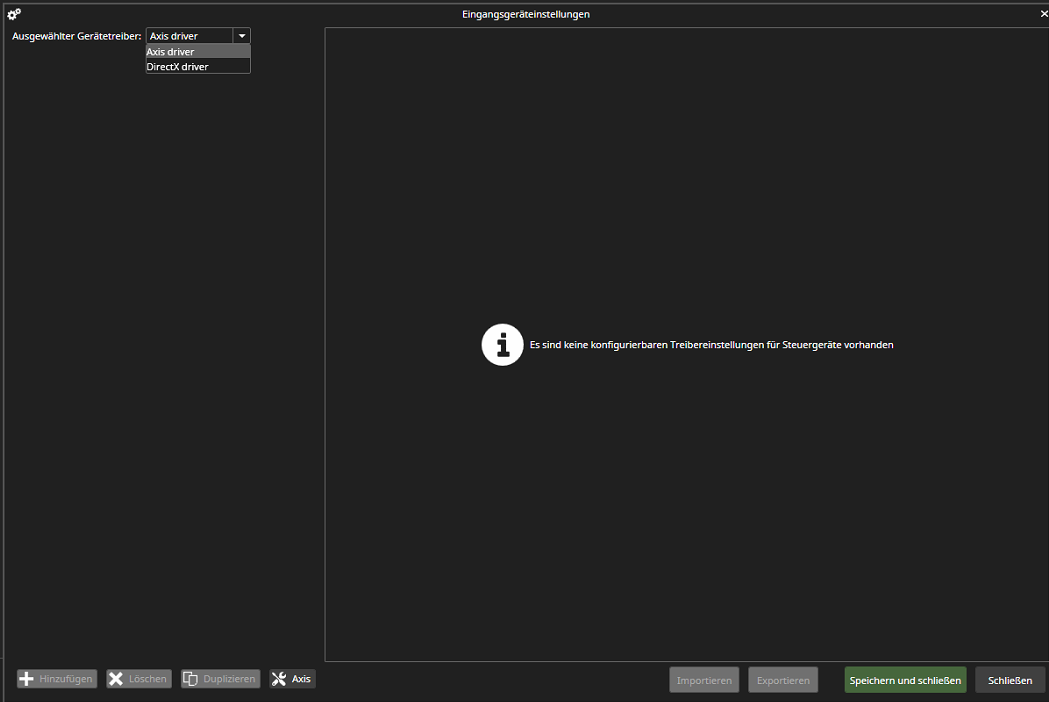Click the Schließen button

1010,680
